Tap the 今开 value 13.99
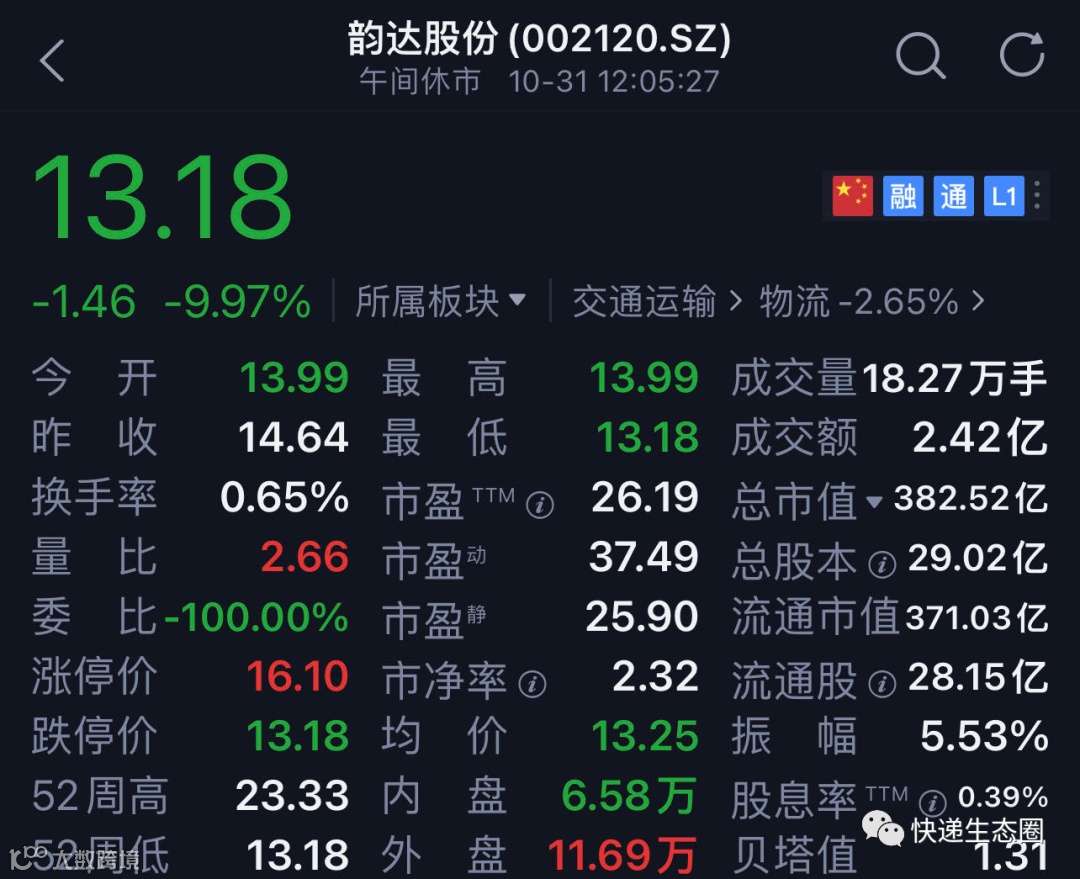The image size is (1080, 879). 294,378
